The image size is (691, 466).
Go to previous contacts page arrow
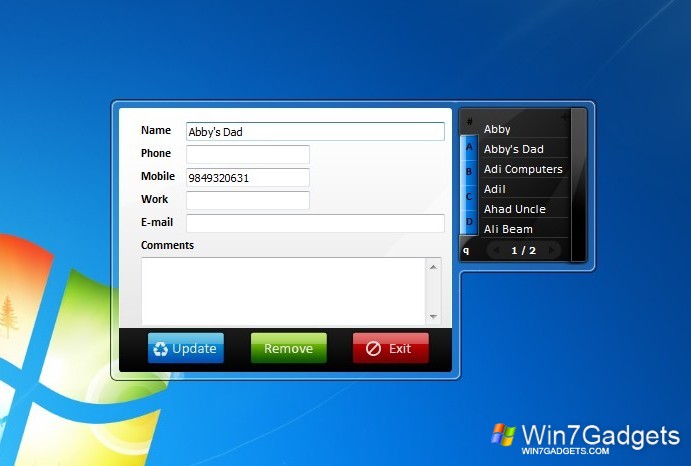click(x=497, y=250)
